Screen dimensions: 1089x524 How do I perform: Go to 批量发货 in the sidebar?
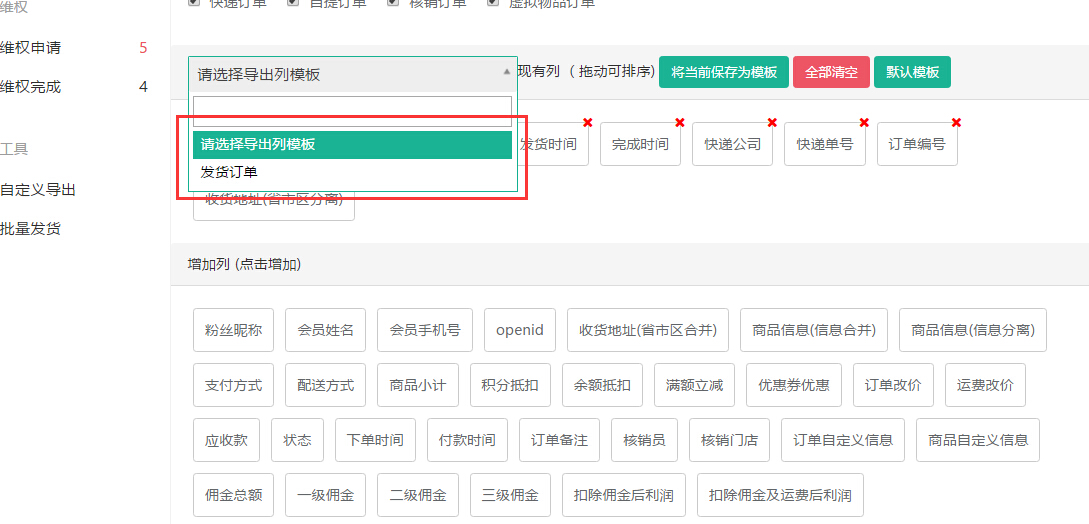pos(31,229)
